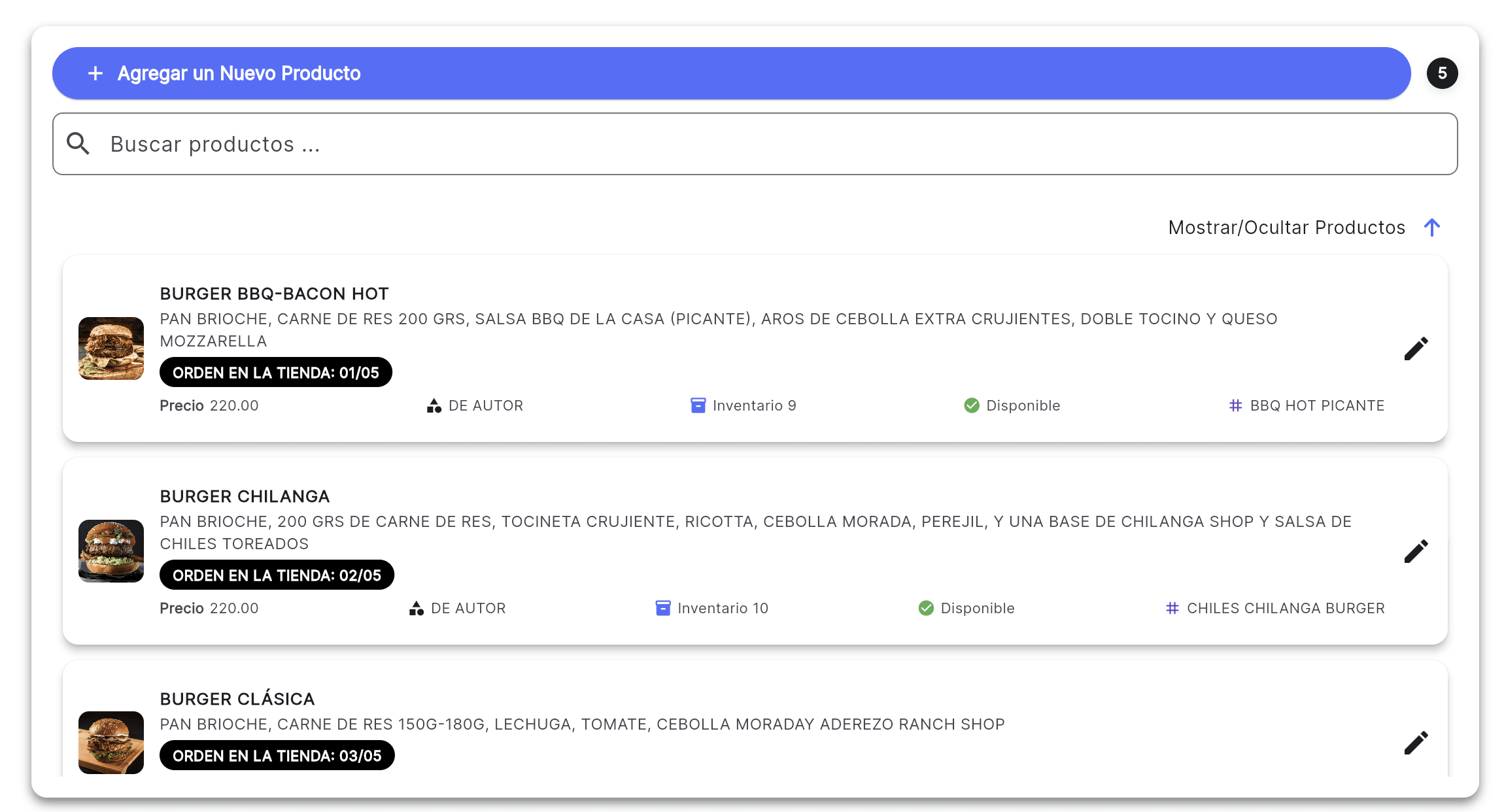Open the Burger Chilanga thumbnail image

click(111, 551)
